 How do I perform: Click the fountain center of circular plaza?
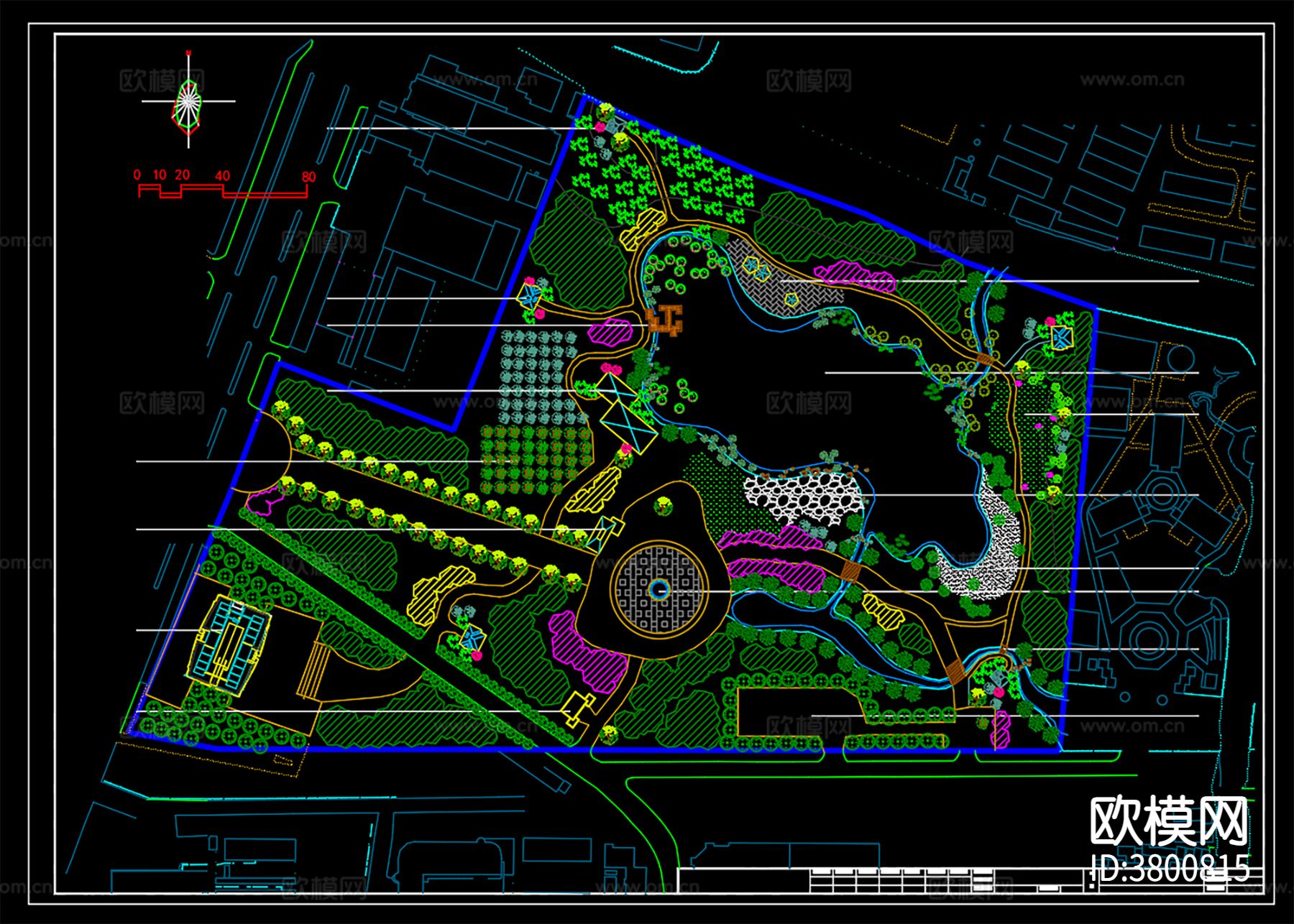pos(660,591)
